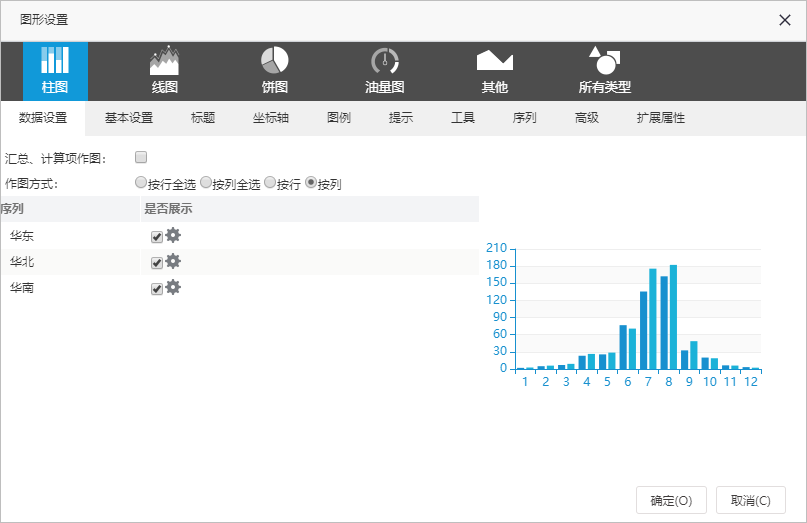Choose 按列全选 plotting mode
The height and width of the screenshot is (523, 807).
[206, 182]
